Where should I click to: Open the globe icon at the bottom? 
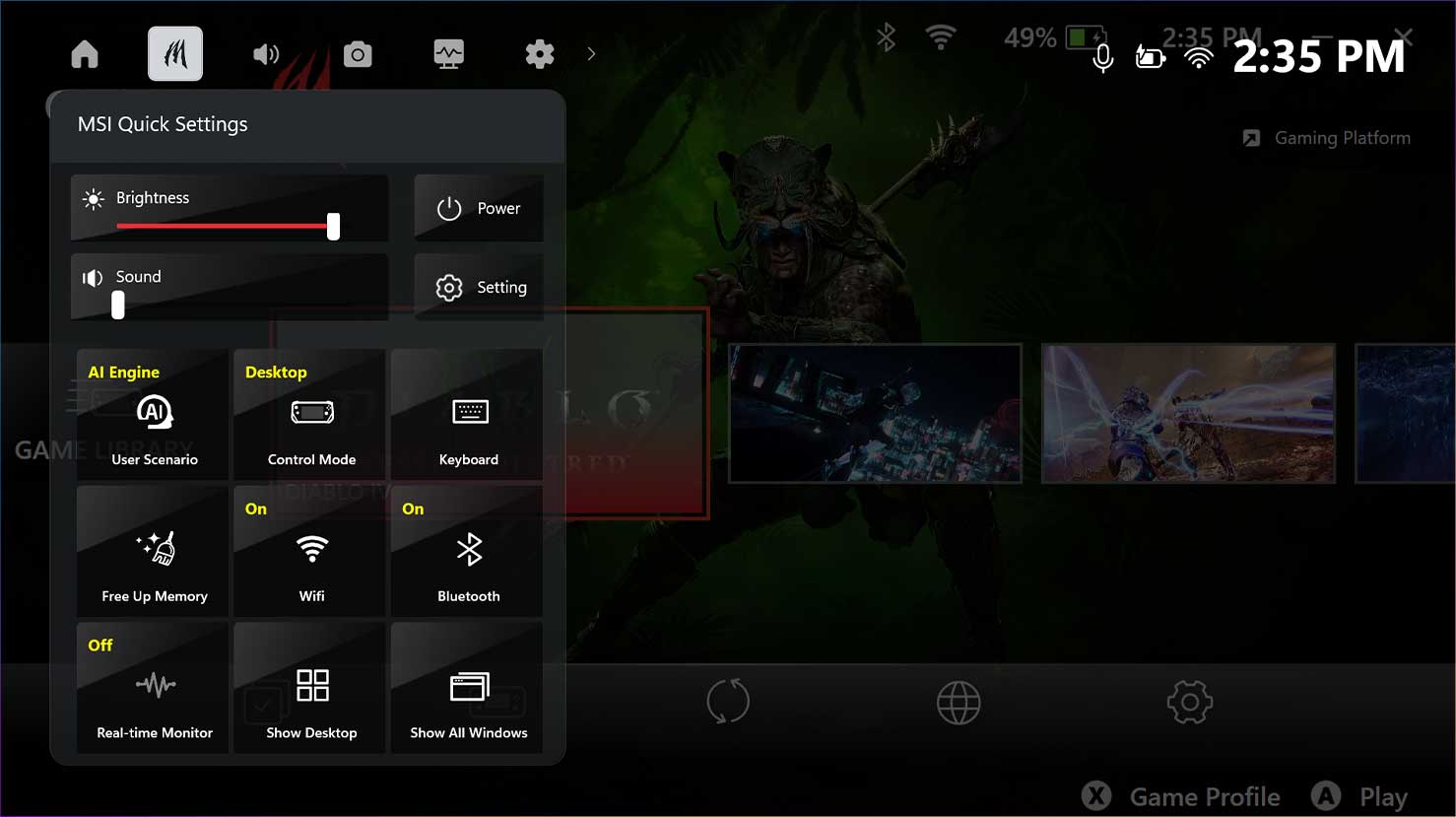[959, 702]
